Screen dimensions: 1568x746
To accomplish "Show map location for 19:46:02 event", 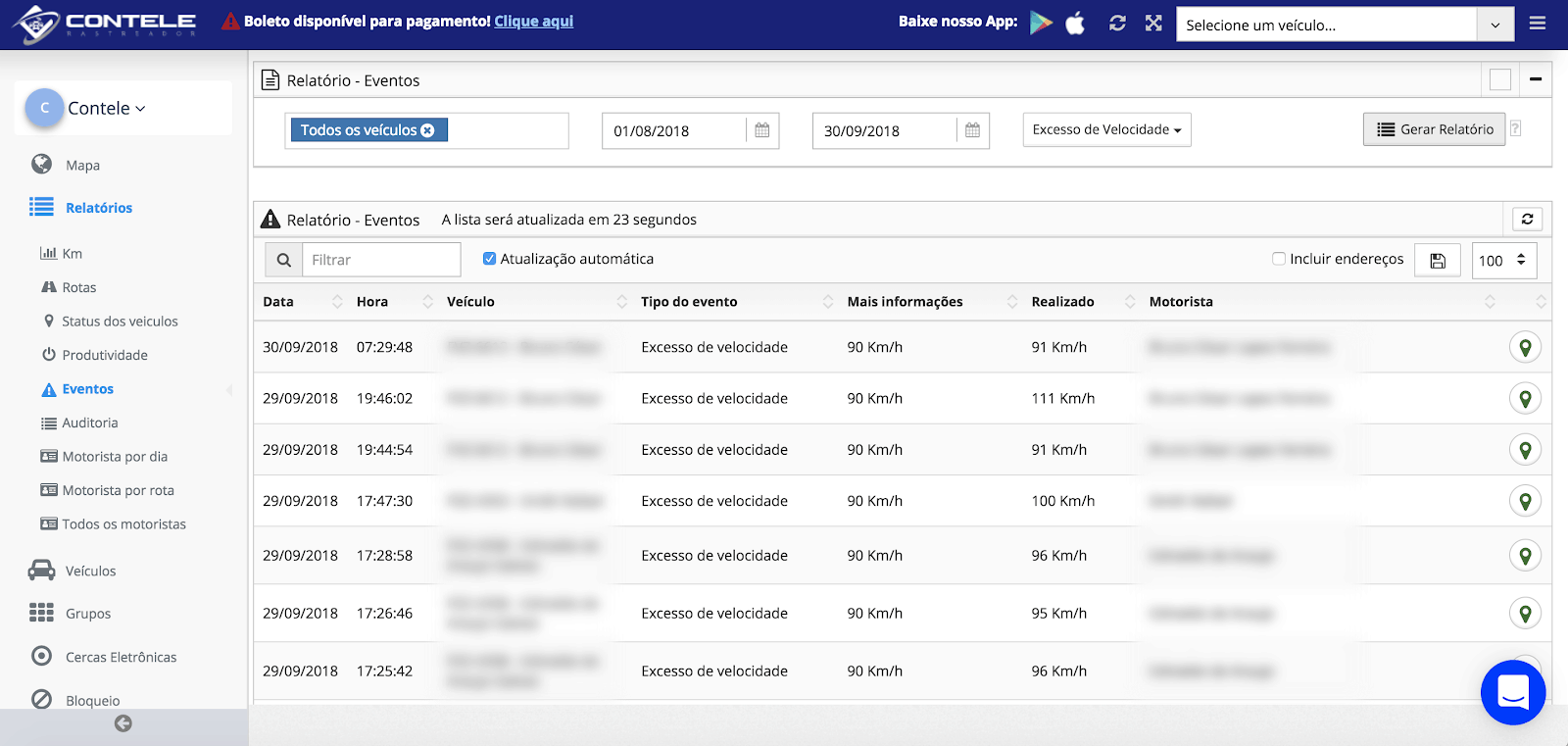I will 1525,398.
